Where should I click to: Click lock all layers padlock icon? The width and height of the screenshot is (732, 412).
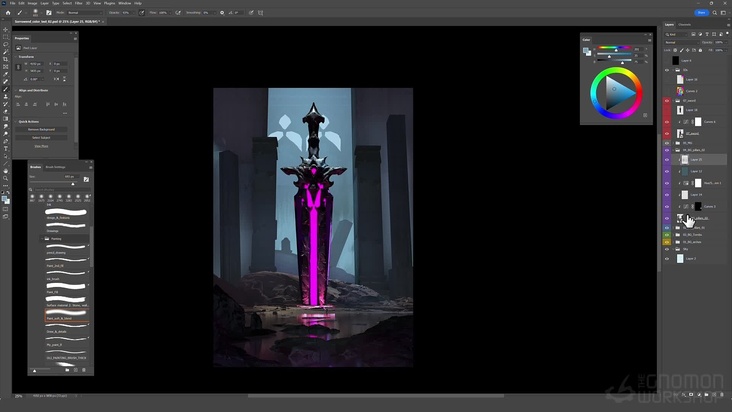coord(700,50)
